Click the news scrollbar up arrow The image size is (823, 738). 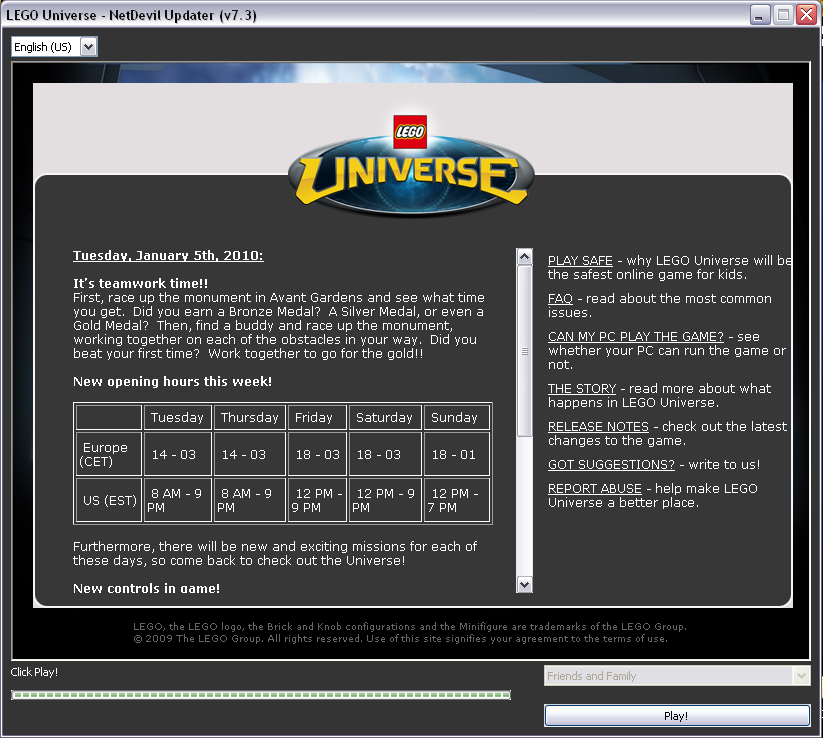(524, 257)
